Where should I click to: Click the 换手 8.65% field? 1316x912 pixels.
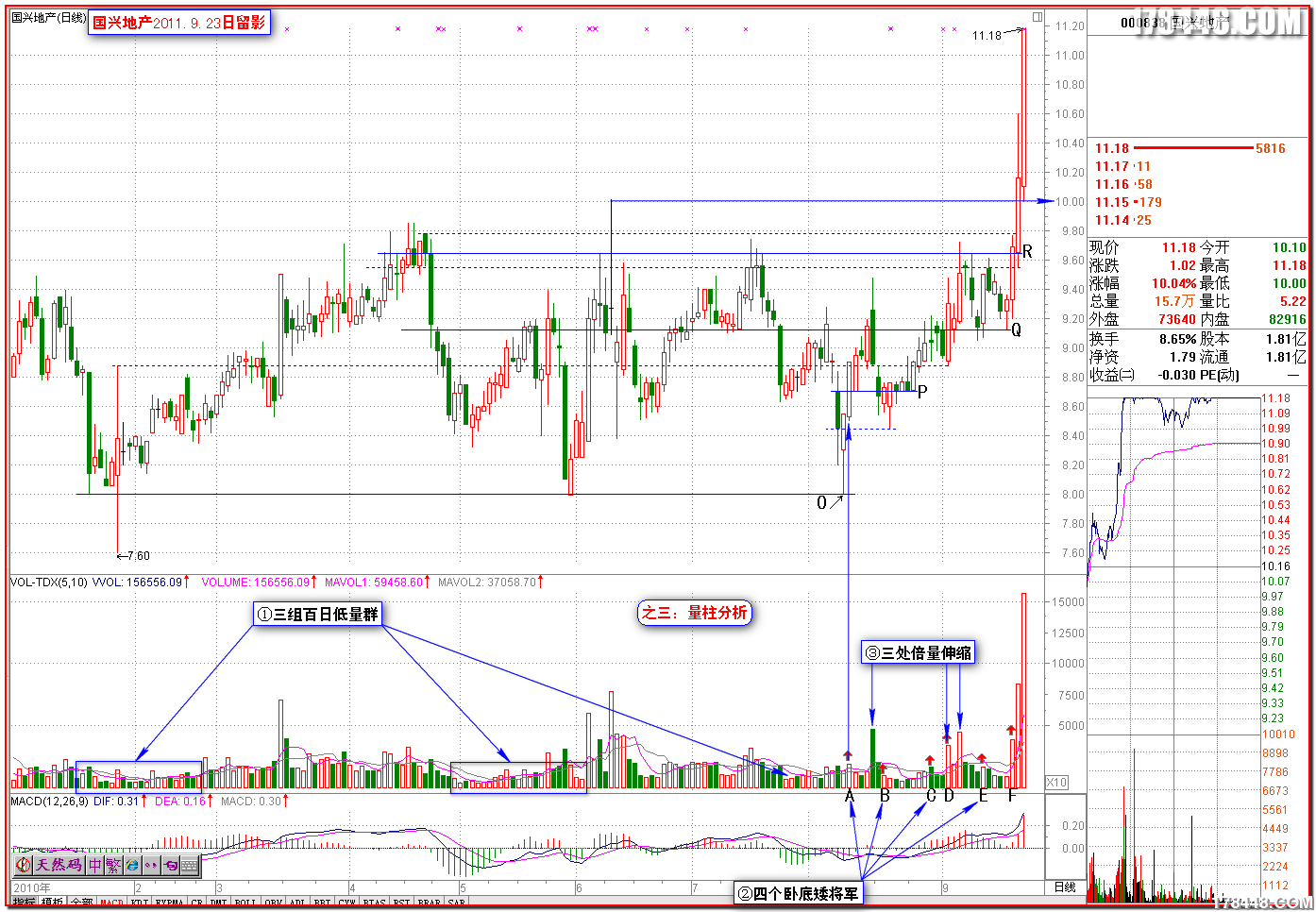[1143, 339]
